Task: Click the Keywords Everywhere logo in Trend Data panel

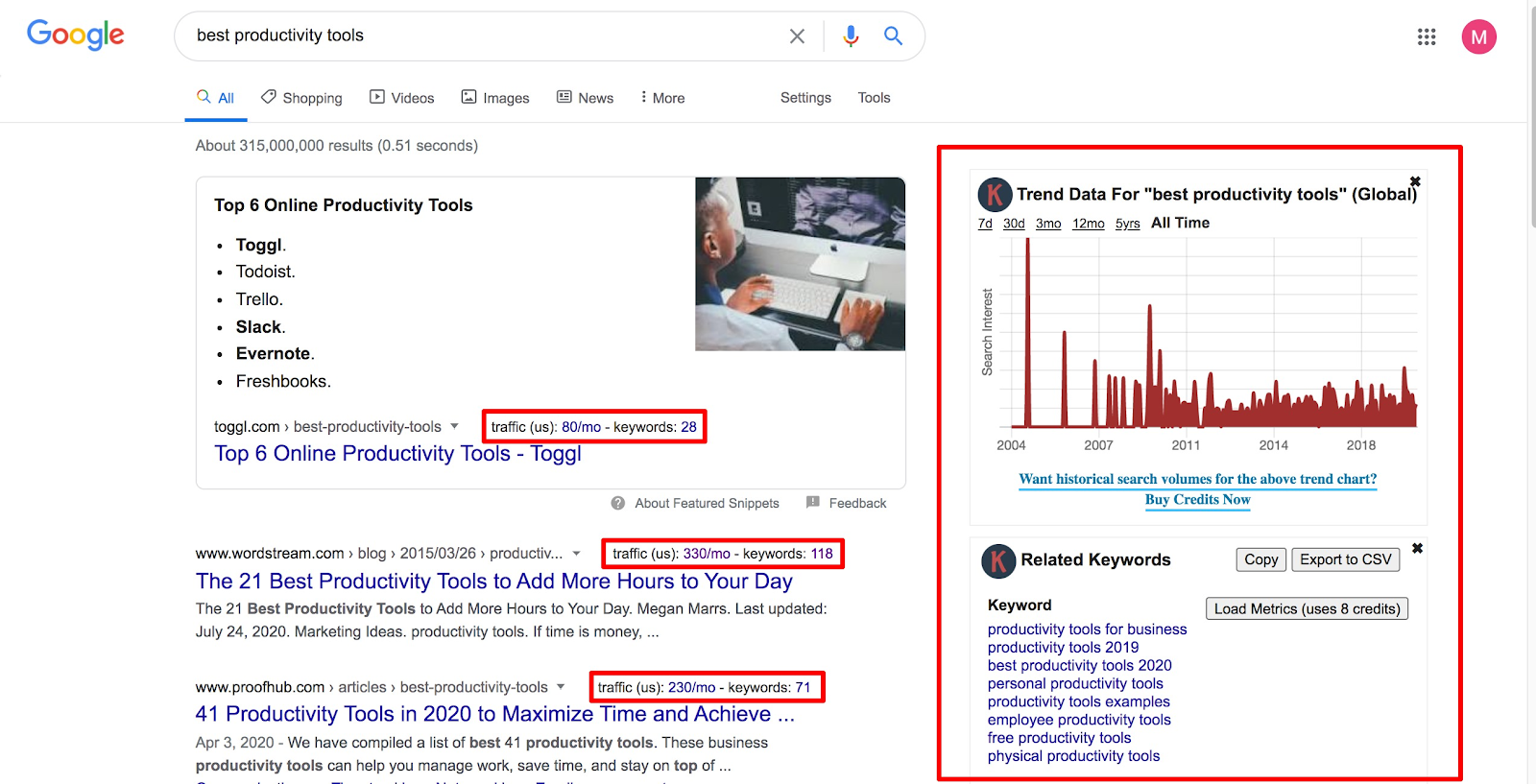Action: 996,195
